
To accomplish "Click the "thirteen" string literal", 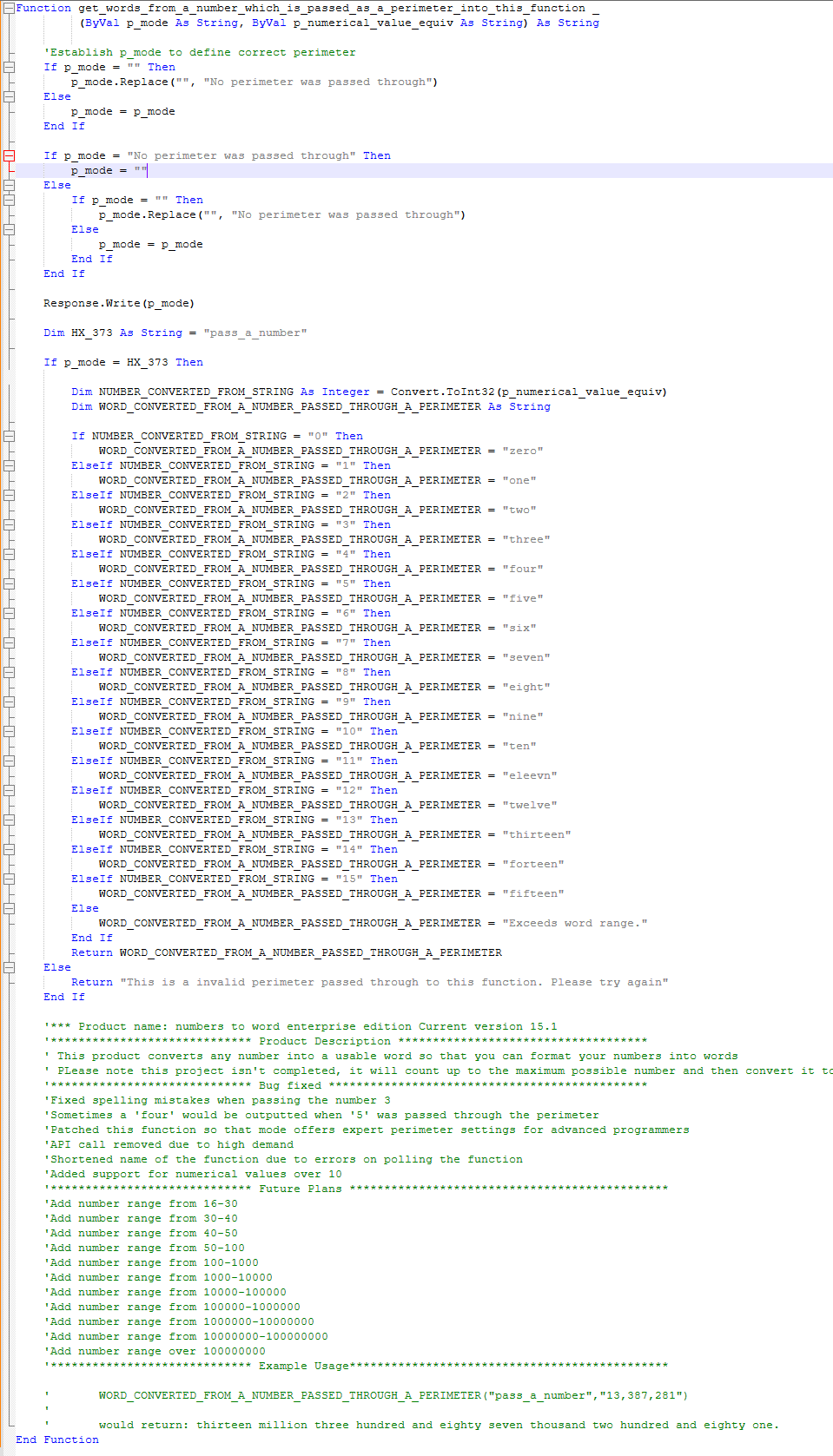I will (x=536, y=834).
